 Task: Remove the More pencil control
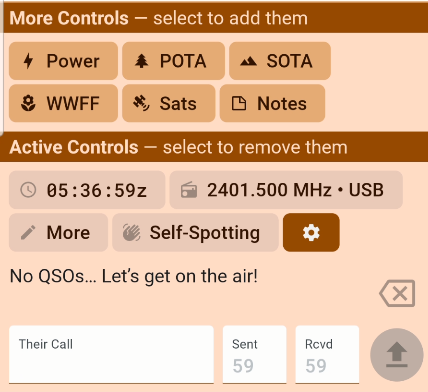click(x=58, y=232)
